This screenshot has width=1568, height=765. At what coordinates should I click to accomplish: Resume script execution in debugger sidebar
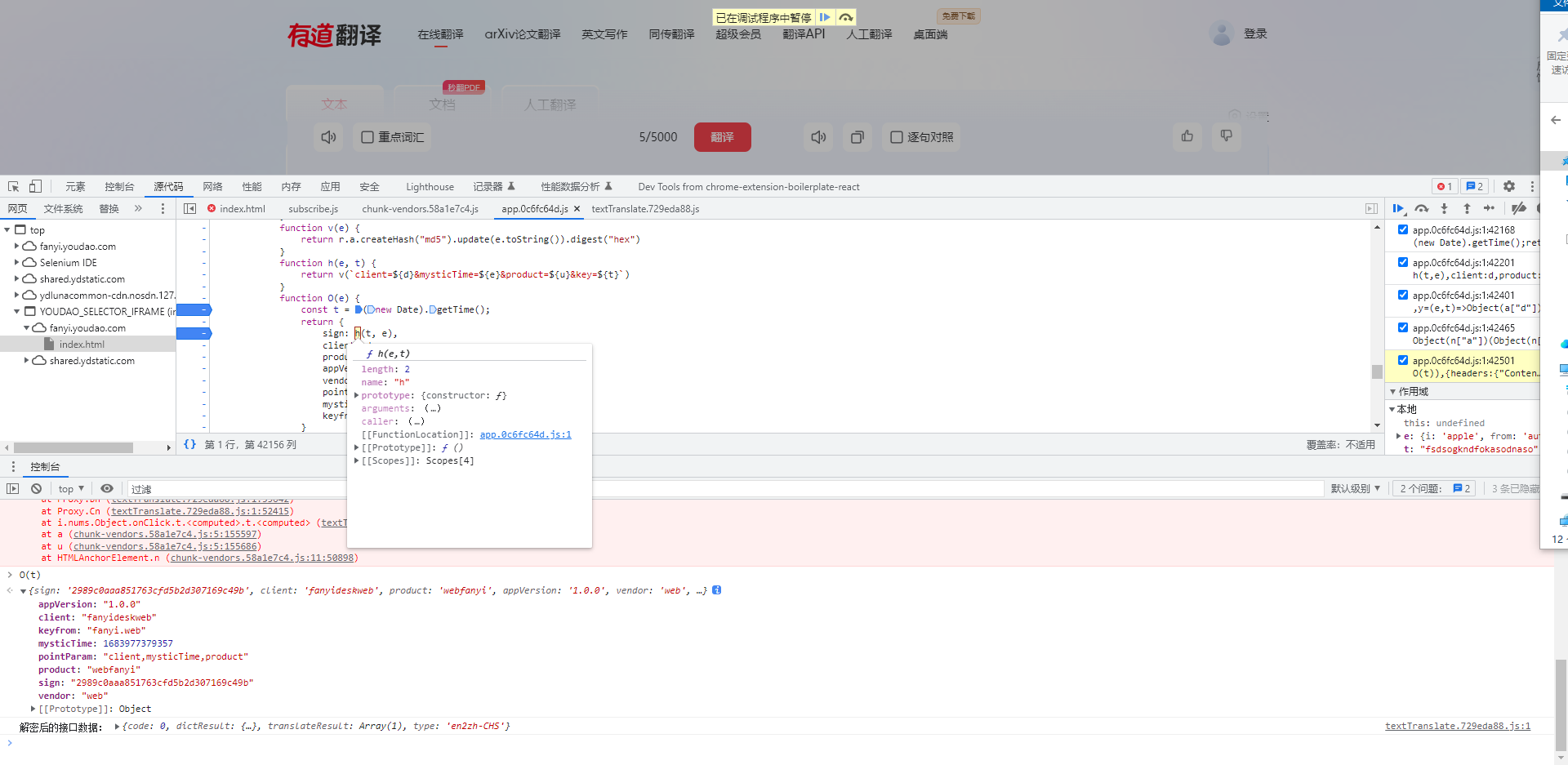[1398, 209]
